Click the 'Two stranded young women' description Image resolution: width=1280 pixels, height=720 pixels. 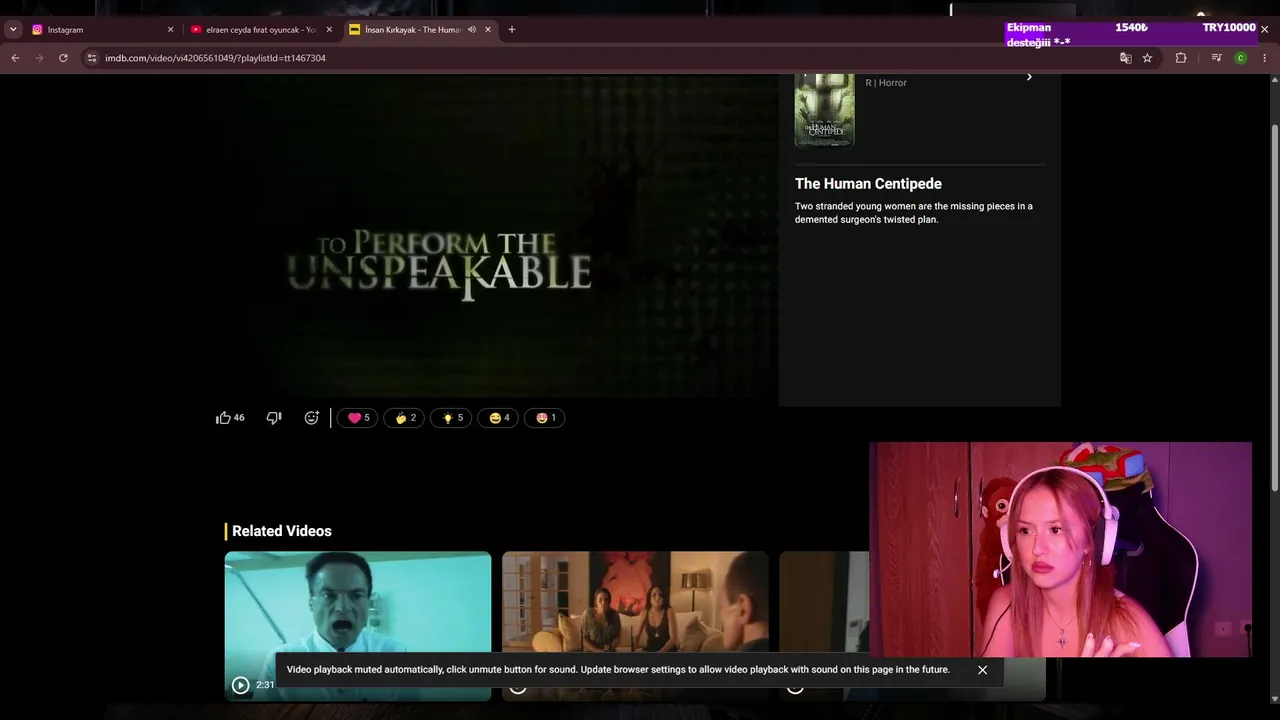[914, 213]
